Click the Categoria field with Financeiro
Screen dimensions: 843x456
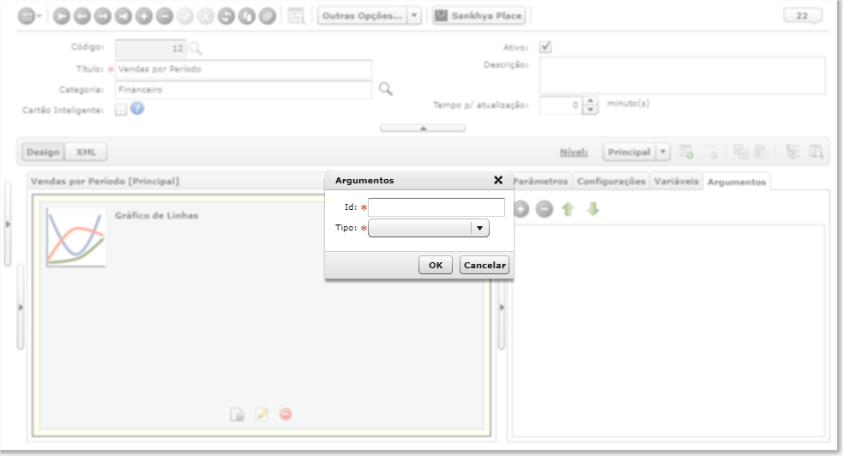point(243,90)
